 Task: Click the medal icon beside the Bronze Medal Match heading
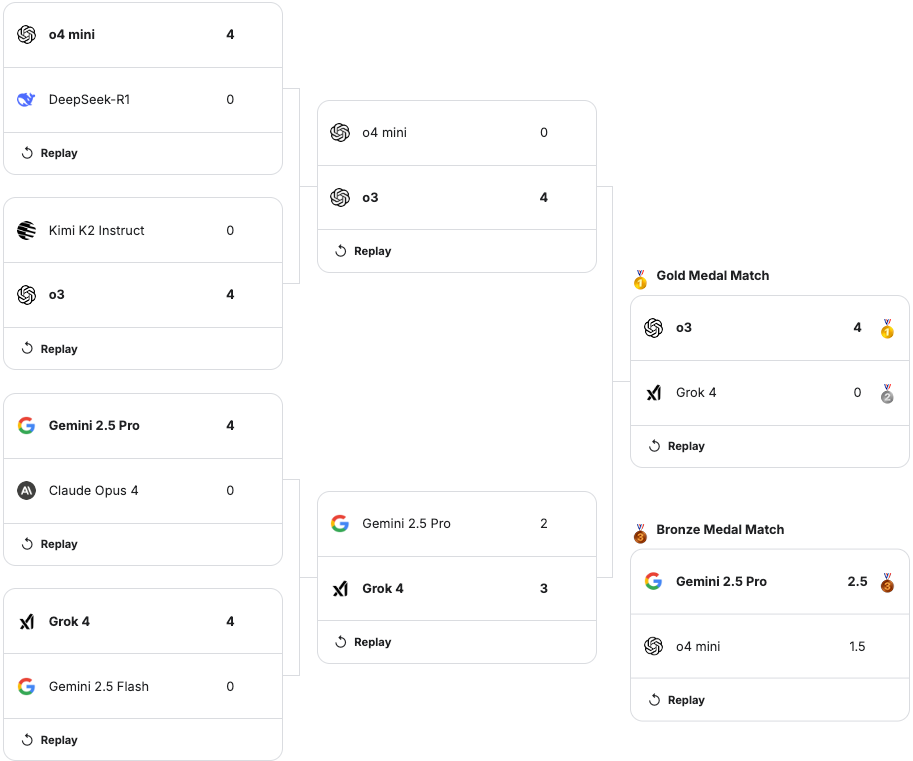[x=640, y=533]
